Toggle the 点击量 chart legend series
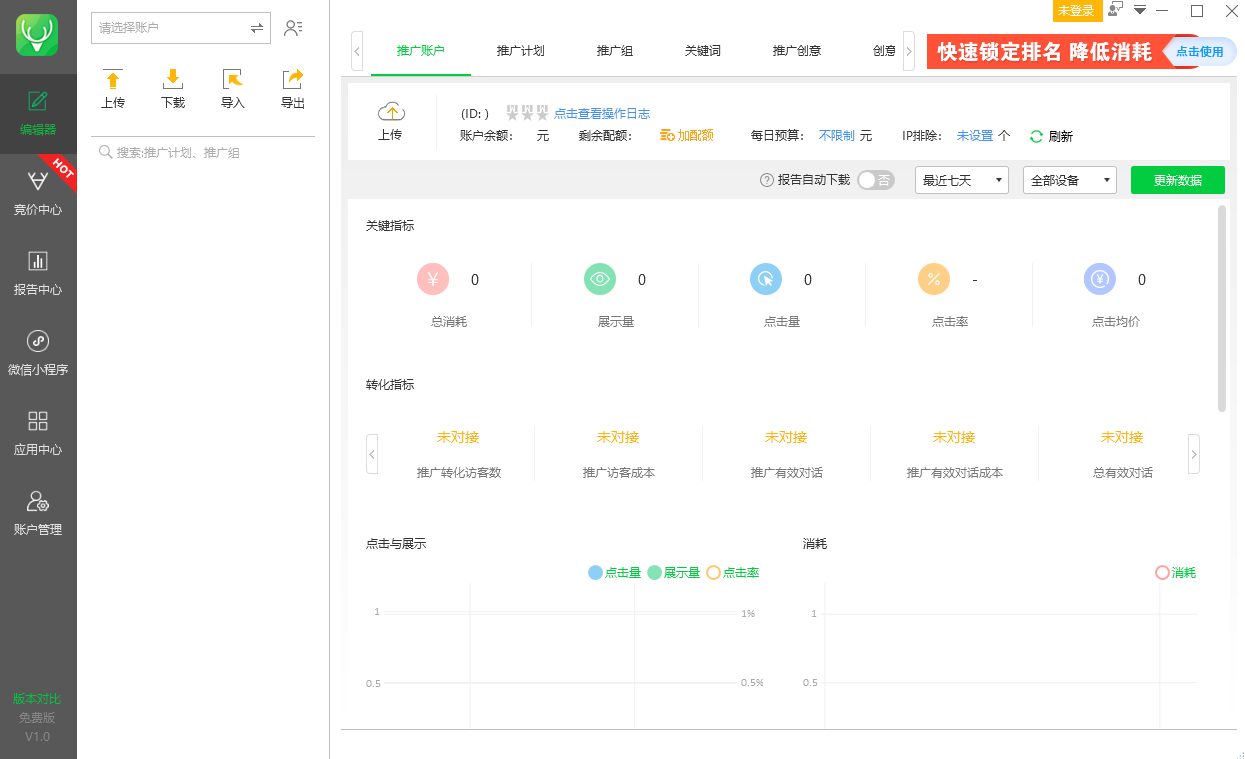This screenshot has height=759, width=1245. [615, 573]
